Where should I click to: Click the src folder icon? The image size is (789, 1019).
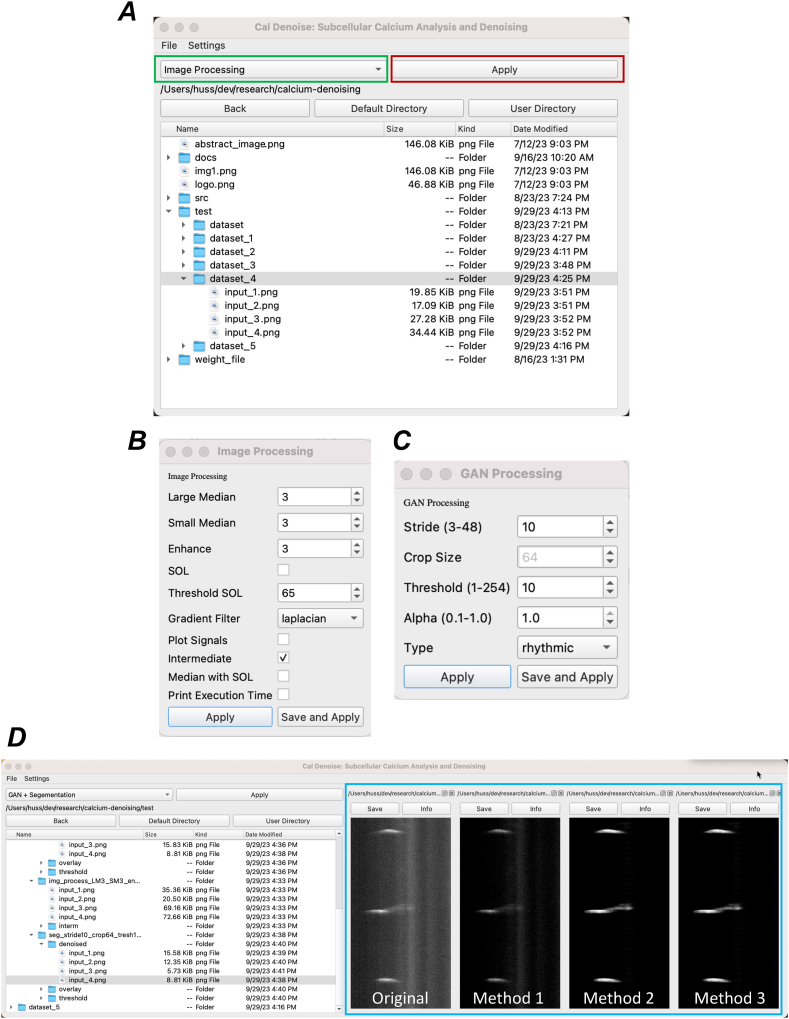tap(184, 198)
